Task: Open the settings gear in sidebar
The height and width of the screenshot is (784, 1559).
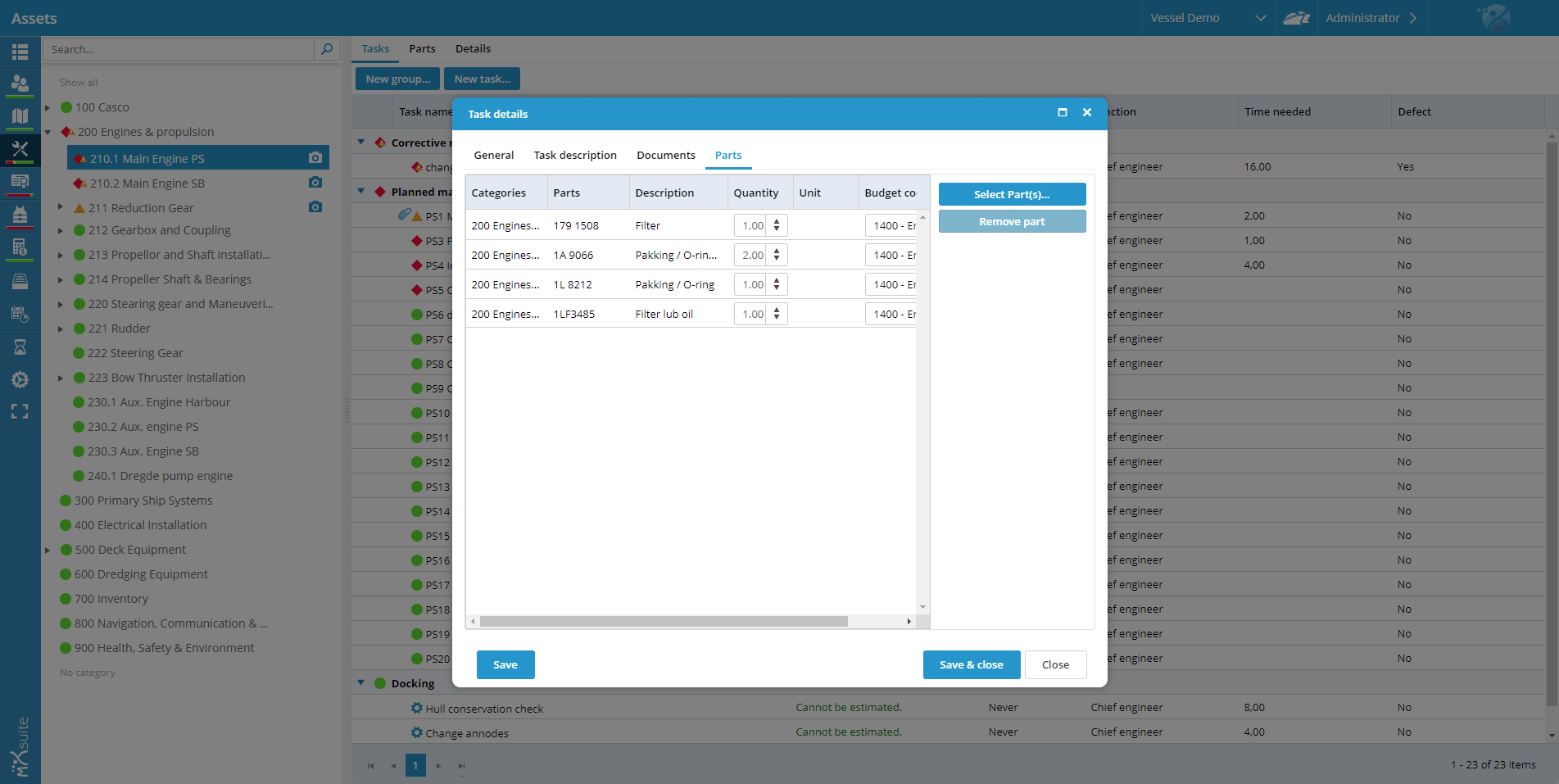Action: pos(20,380)
